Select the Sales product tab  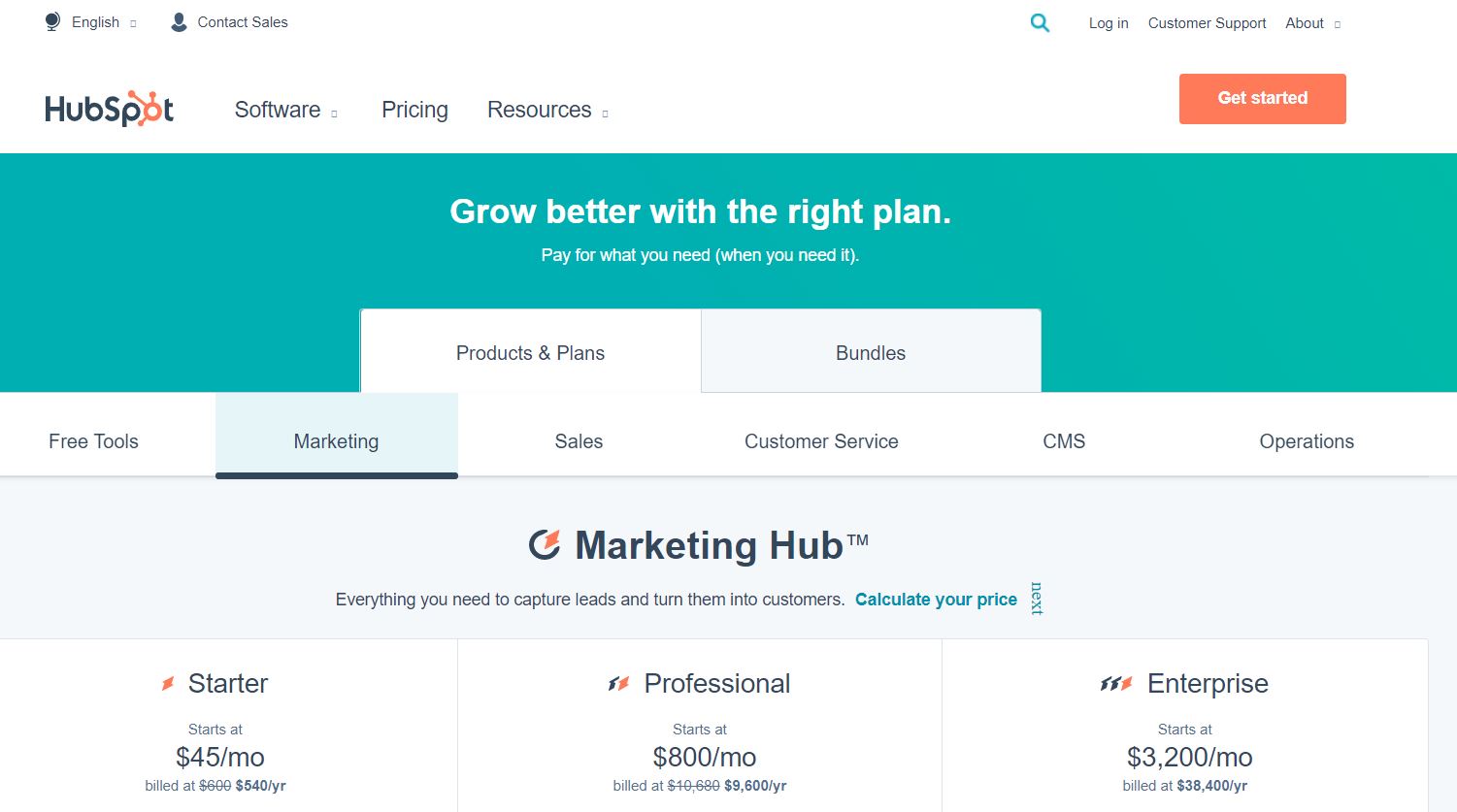click(579, 441)
